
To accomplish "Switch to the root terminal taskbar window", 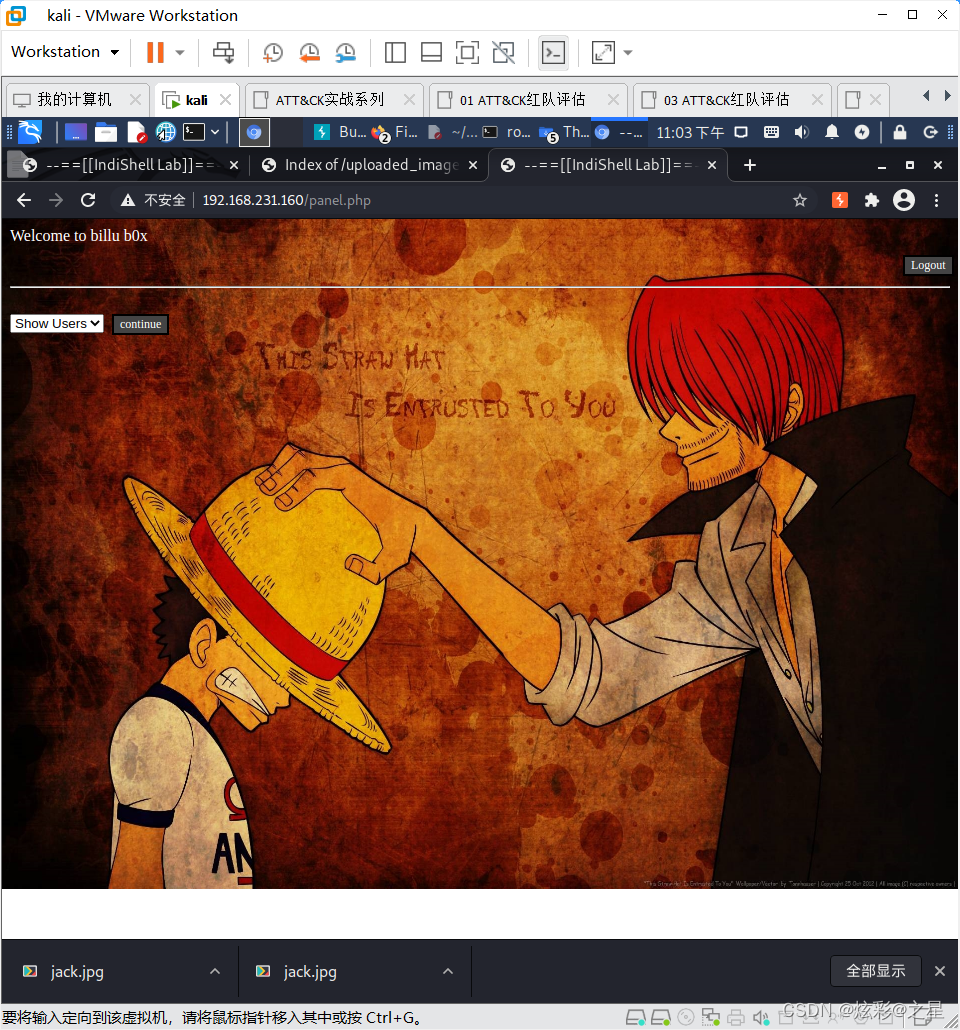I will click(x=507, y=132).
